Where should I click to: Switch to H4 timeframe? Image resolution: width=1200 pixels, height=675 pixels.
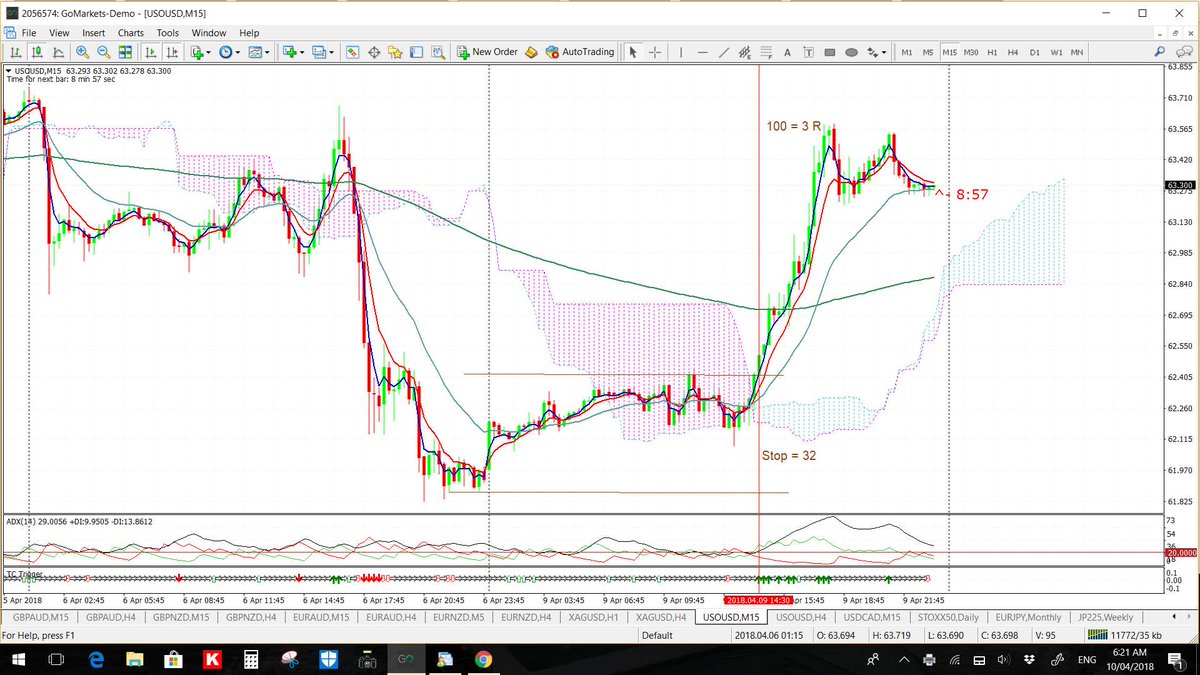1013,51
